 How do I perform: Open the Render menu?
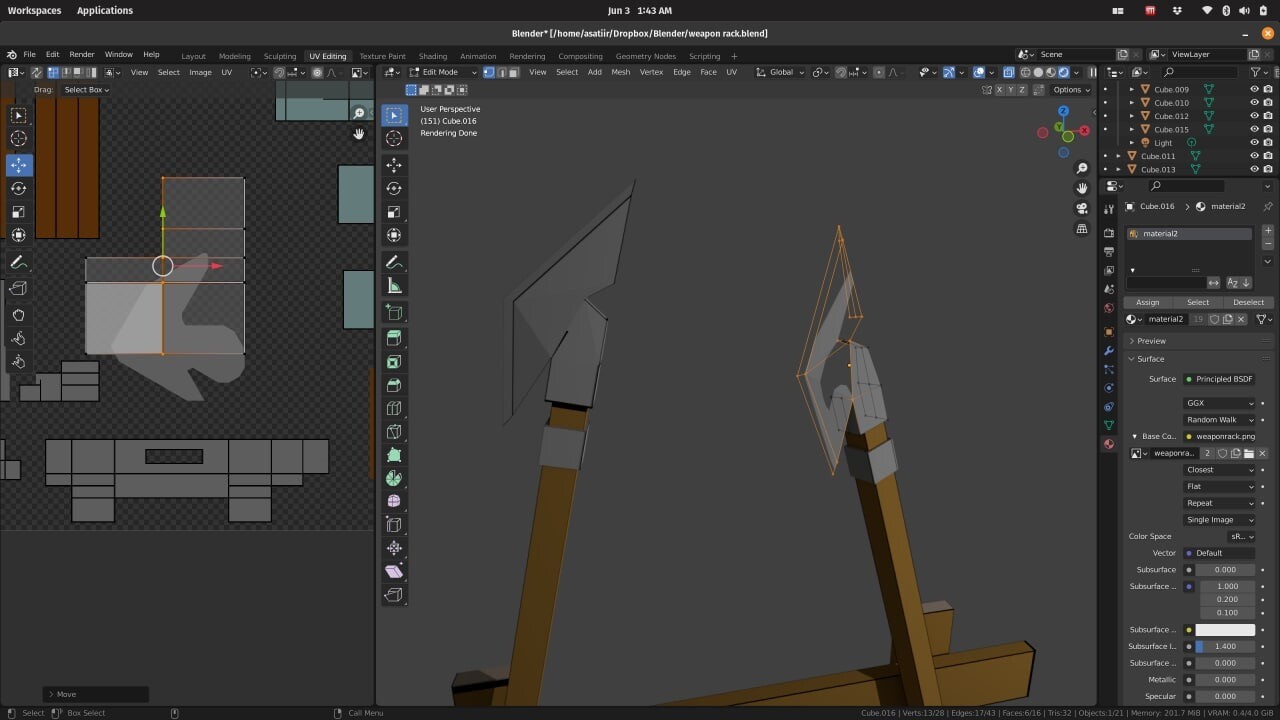[x=82, y=55]
